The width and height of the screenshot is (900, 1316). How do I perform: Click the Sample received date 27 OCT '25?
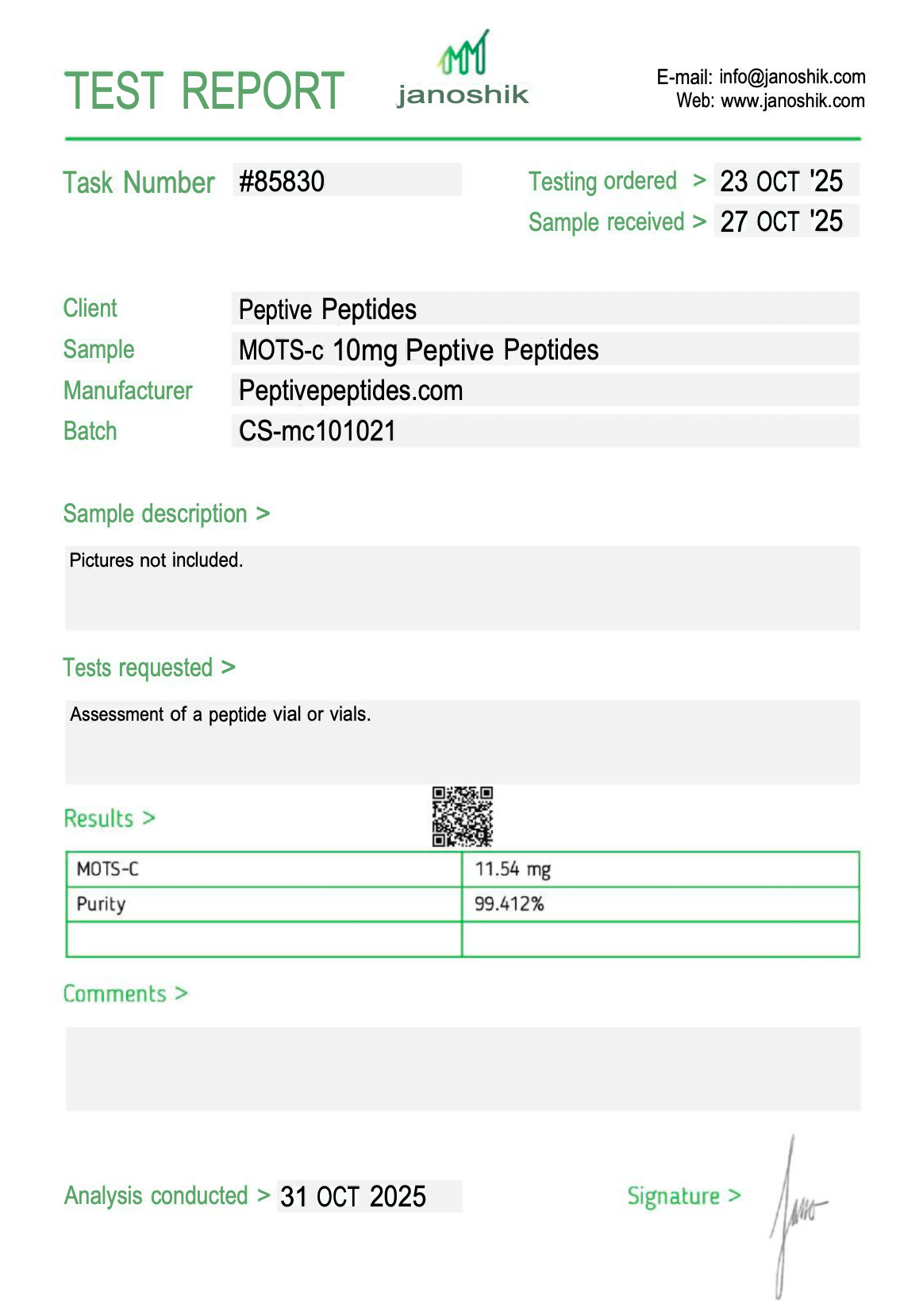tap(781, 221)
